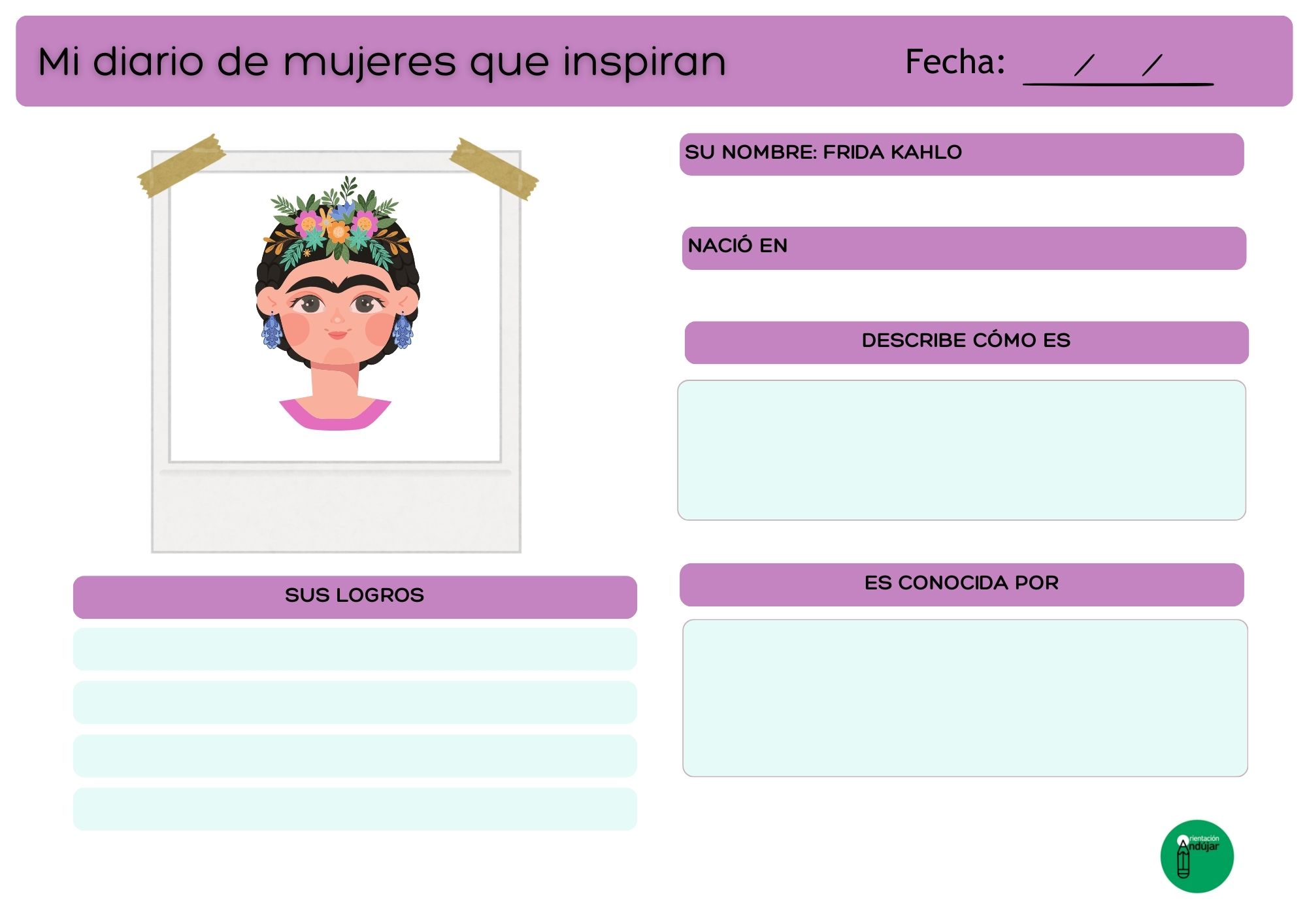The width and height of the screenshot is (1307, 924).
Task: Click Frida's unibrow in the portrait
Action: click(x=337, y=286)
